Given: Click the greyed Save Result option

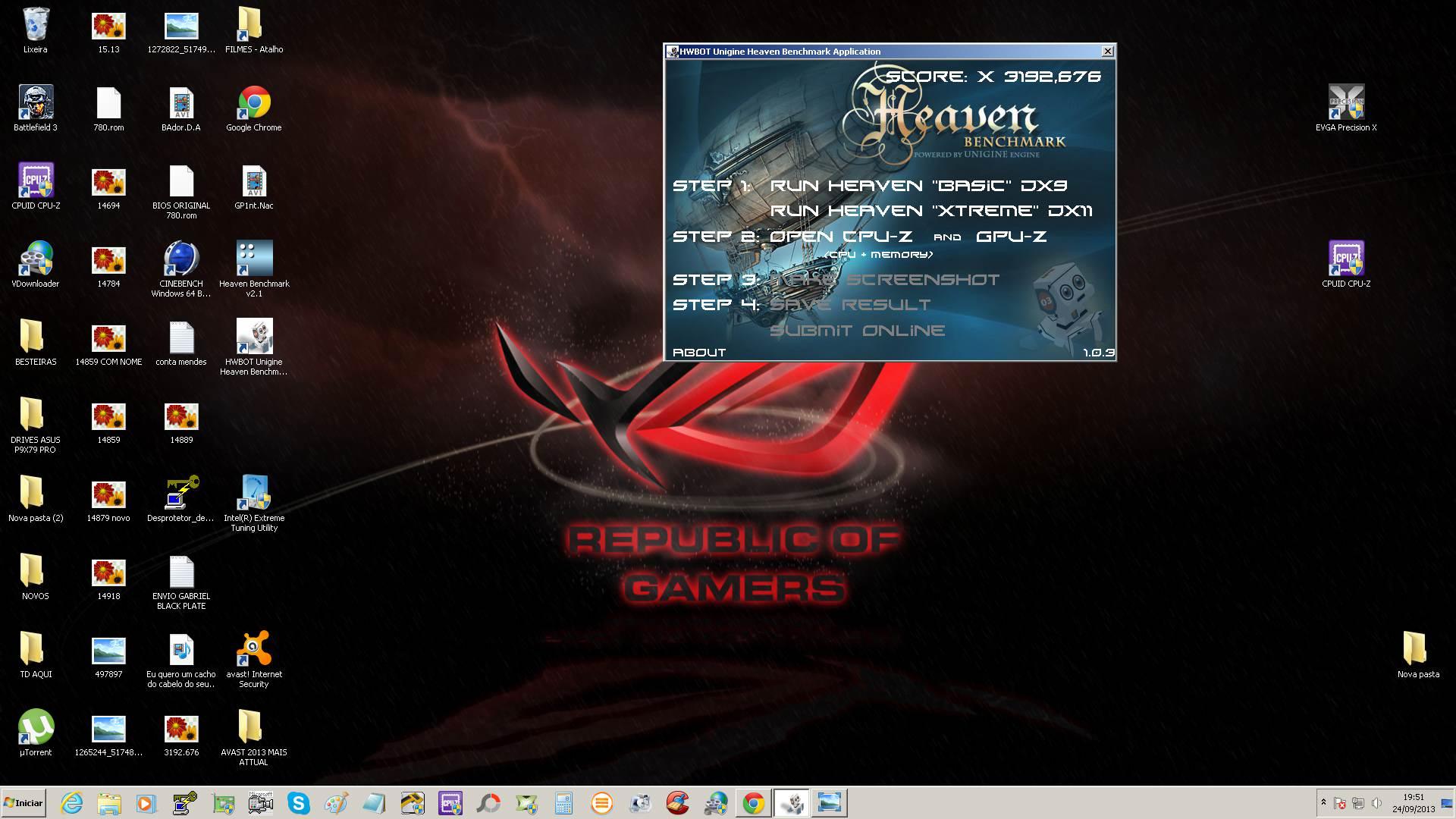Looking at the screenshot, I should coord(850,305).
